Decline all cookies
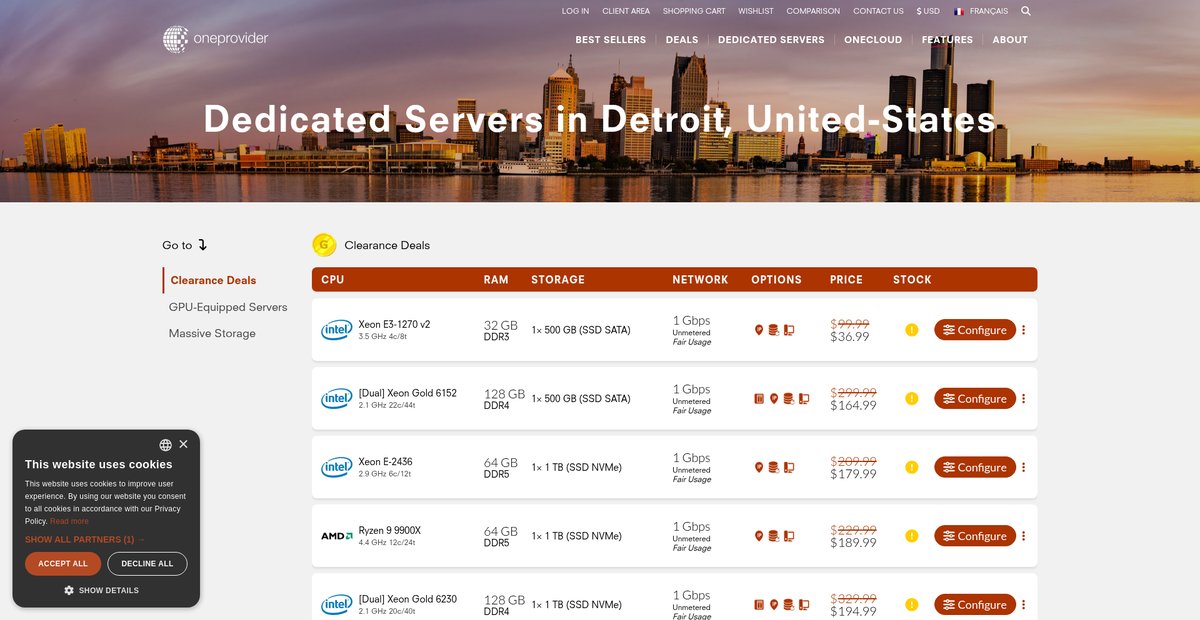1200x620 pixels. tap(147, 564)
